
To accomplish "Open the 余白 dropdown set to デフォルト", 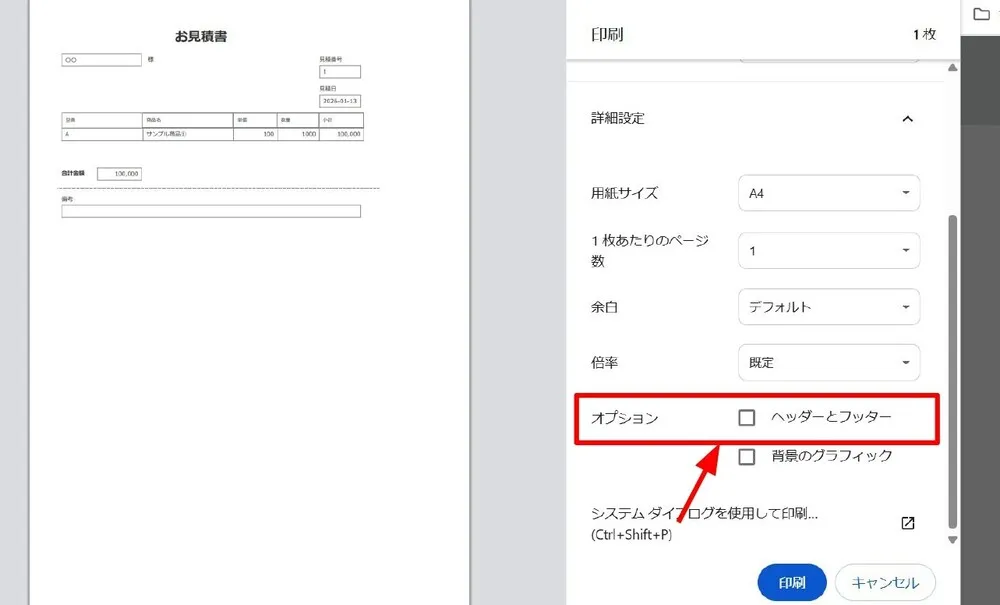I will tap(828, 307).
